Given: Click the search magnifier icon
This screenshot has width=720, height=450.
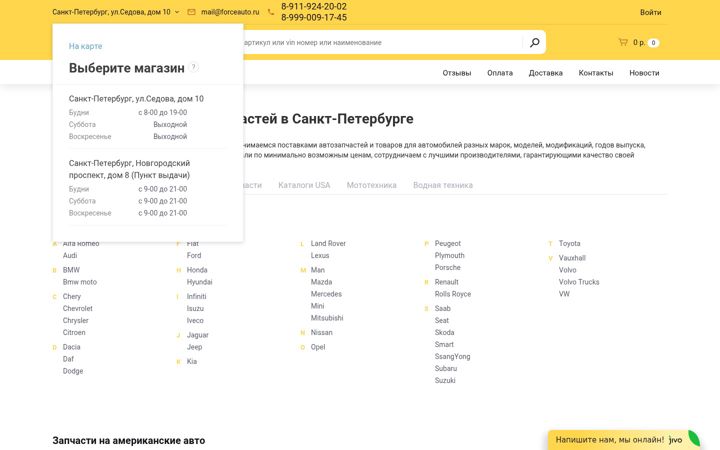Looking at the screenshot, I should click(x=534, y=42).
